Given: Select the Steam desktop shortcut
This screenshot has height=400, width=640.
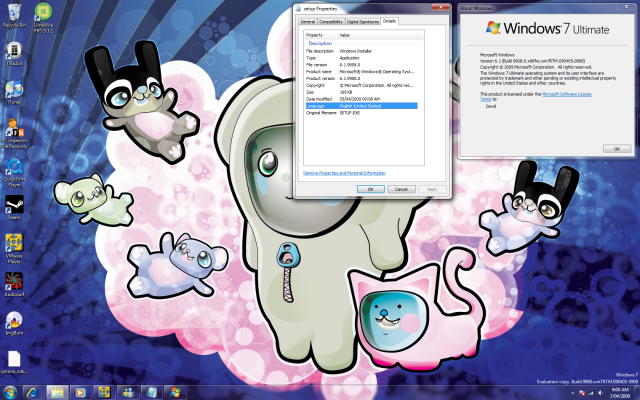Looking at the screenshot, I should pos(14,208).
